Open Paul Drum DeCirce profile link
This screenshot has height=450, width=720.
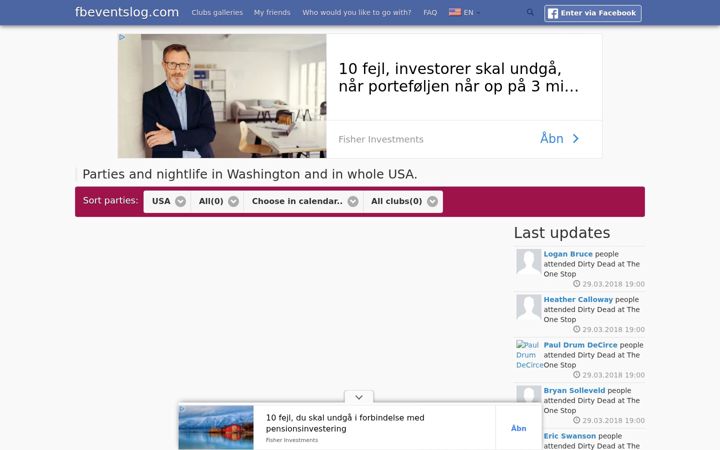580,345
